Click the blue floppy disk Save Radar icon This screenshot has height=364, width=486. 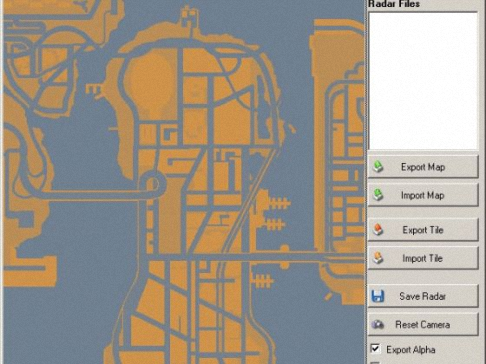pyautogui.click(x=378, y=296)
